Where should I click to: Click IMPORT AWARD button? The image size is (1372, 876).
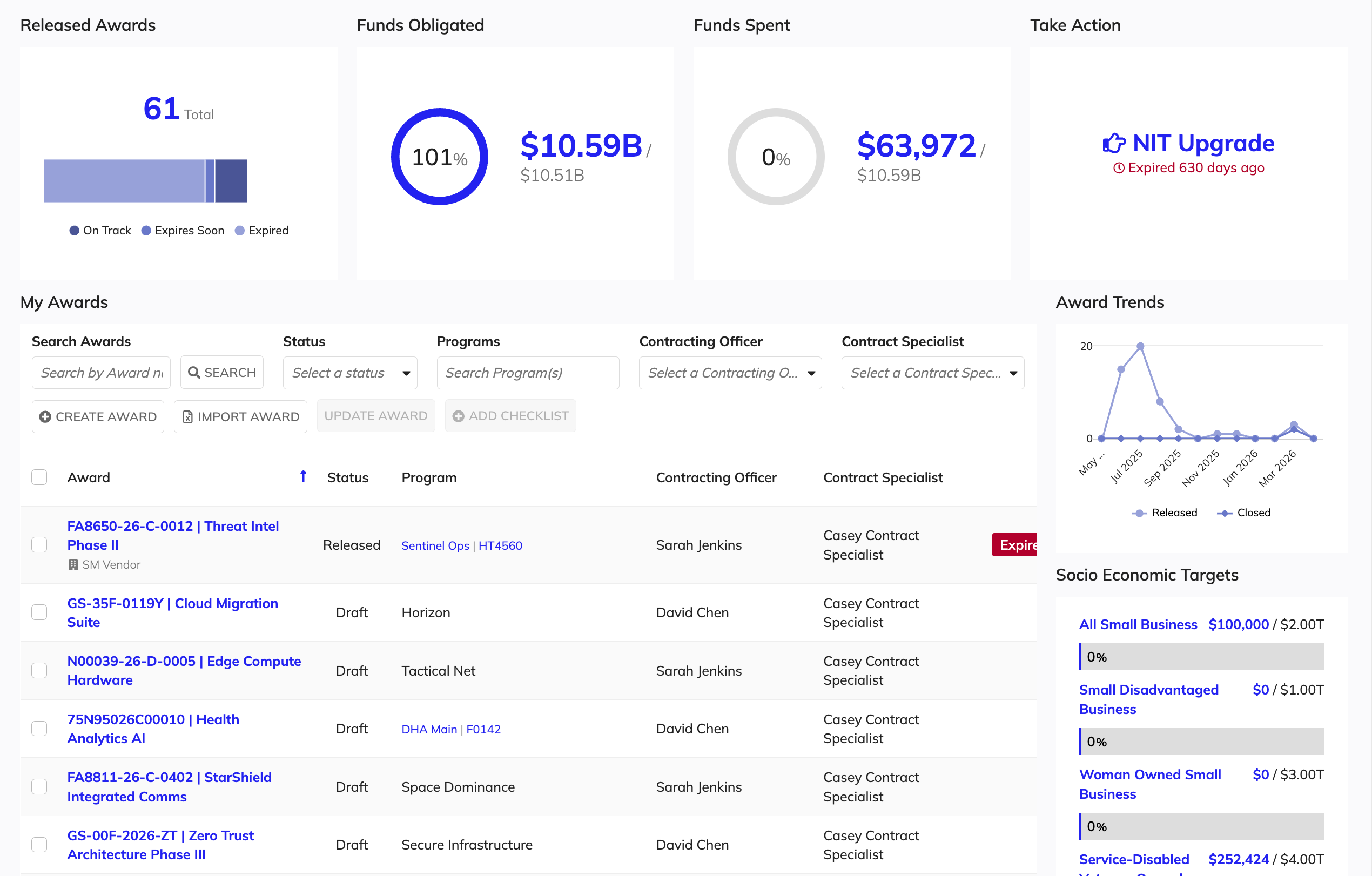(240, 417)
